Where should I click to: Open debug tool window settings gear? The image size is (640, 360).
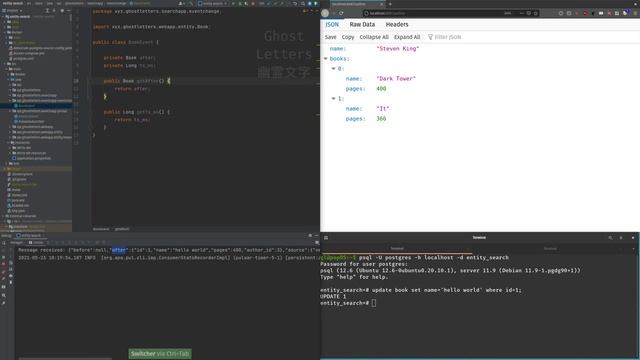point(310,236)
